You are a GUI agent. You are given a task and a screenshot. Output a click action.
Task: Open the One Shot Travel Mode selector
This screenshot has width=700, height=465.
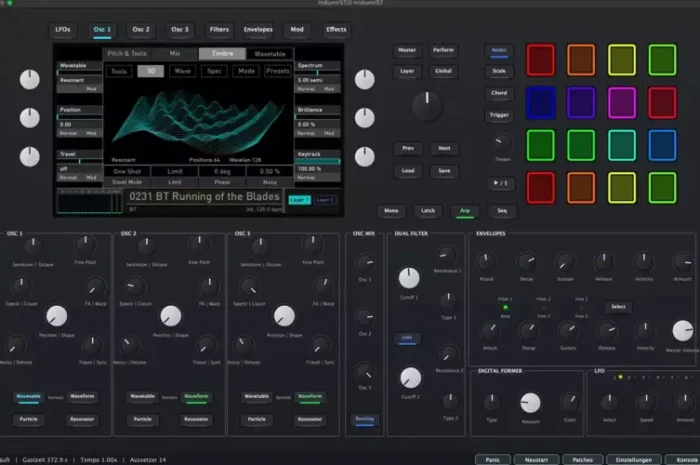pos(127,171)
